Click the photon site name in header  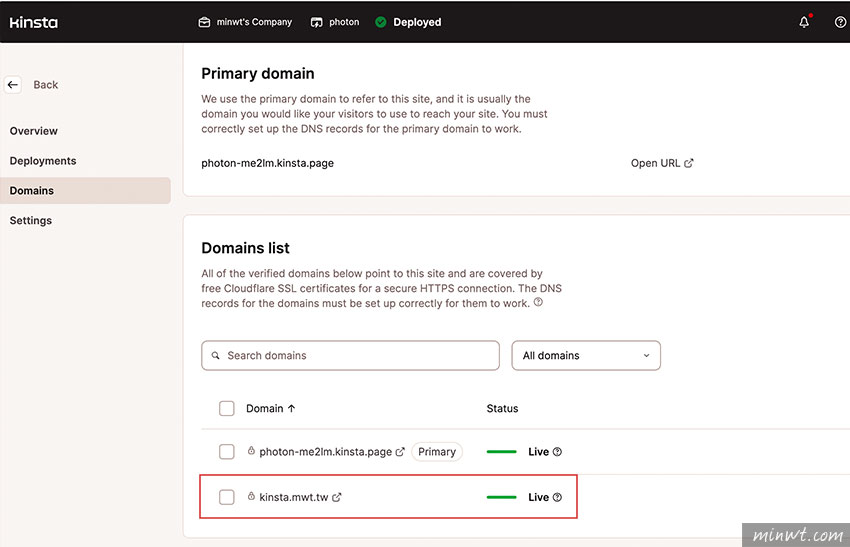[x=344, y=22]
